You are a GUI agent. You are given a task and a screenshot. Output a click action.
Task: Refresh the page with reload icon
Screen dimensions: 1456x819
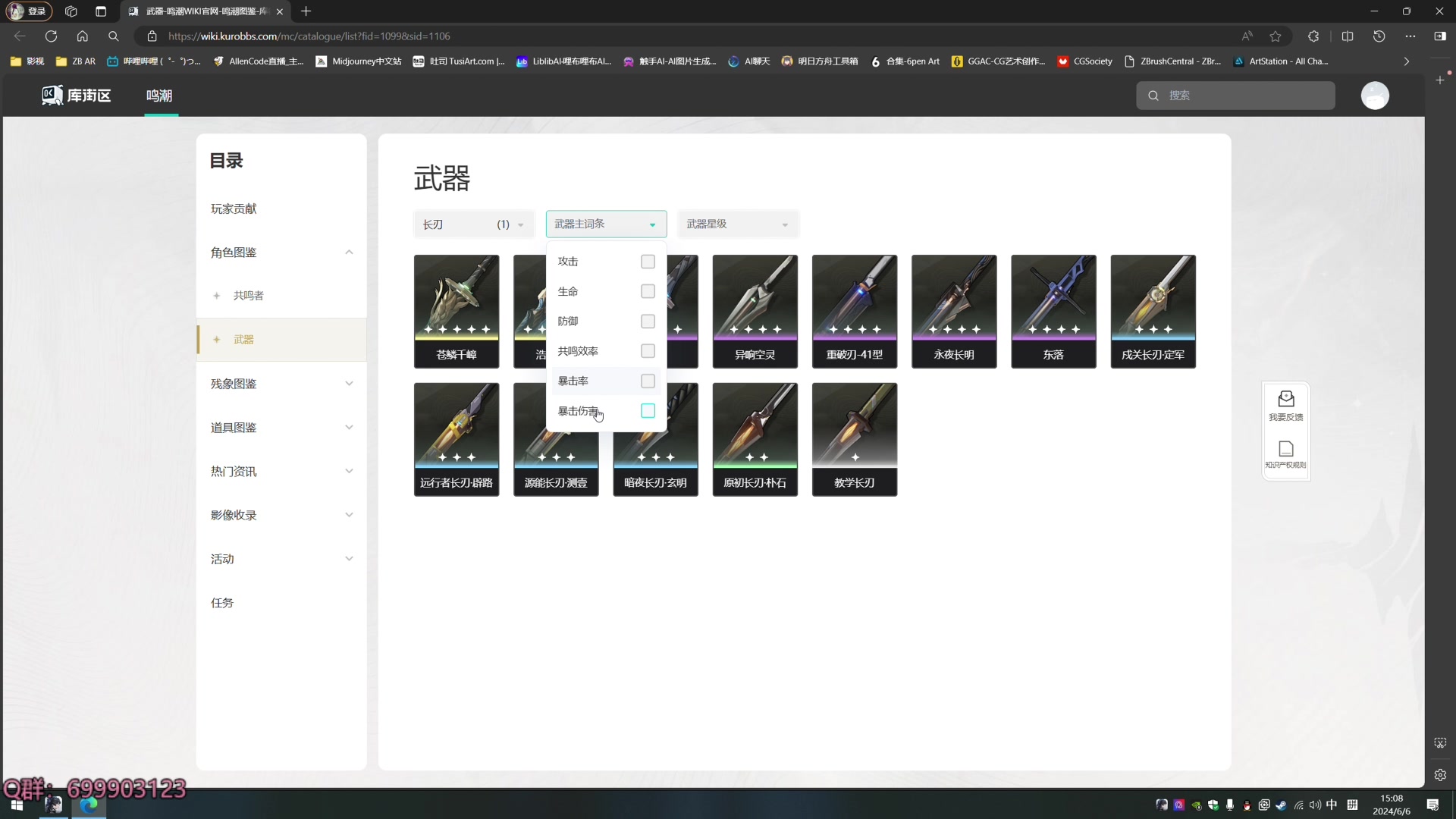click(51, 36)
